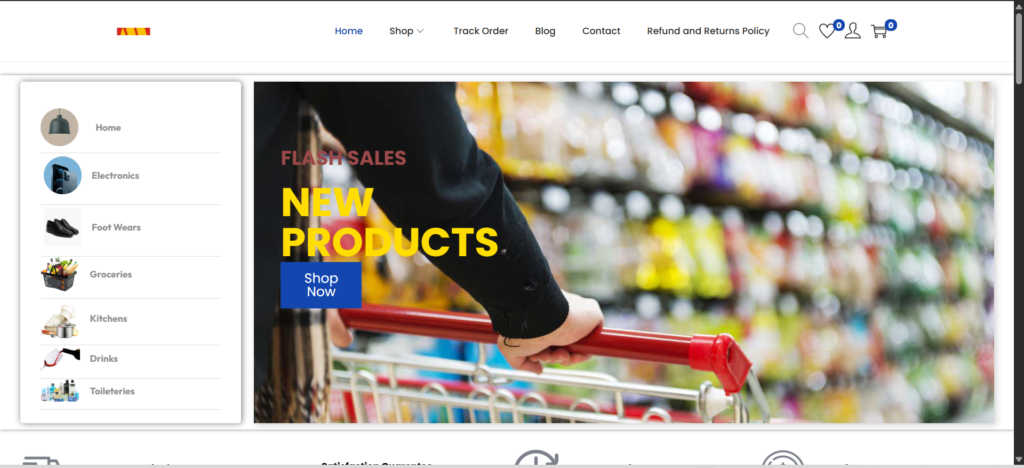Expand the Shop dropdown chevron
This screenshot has width=1024, height=468.
421,31
